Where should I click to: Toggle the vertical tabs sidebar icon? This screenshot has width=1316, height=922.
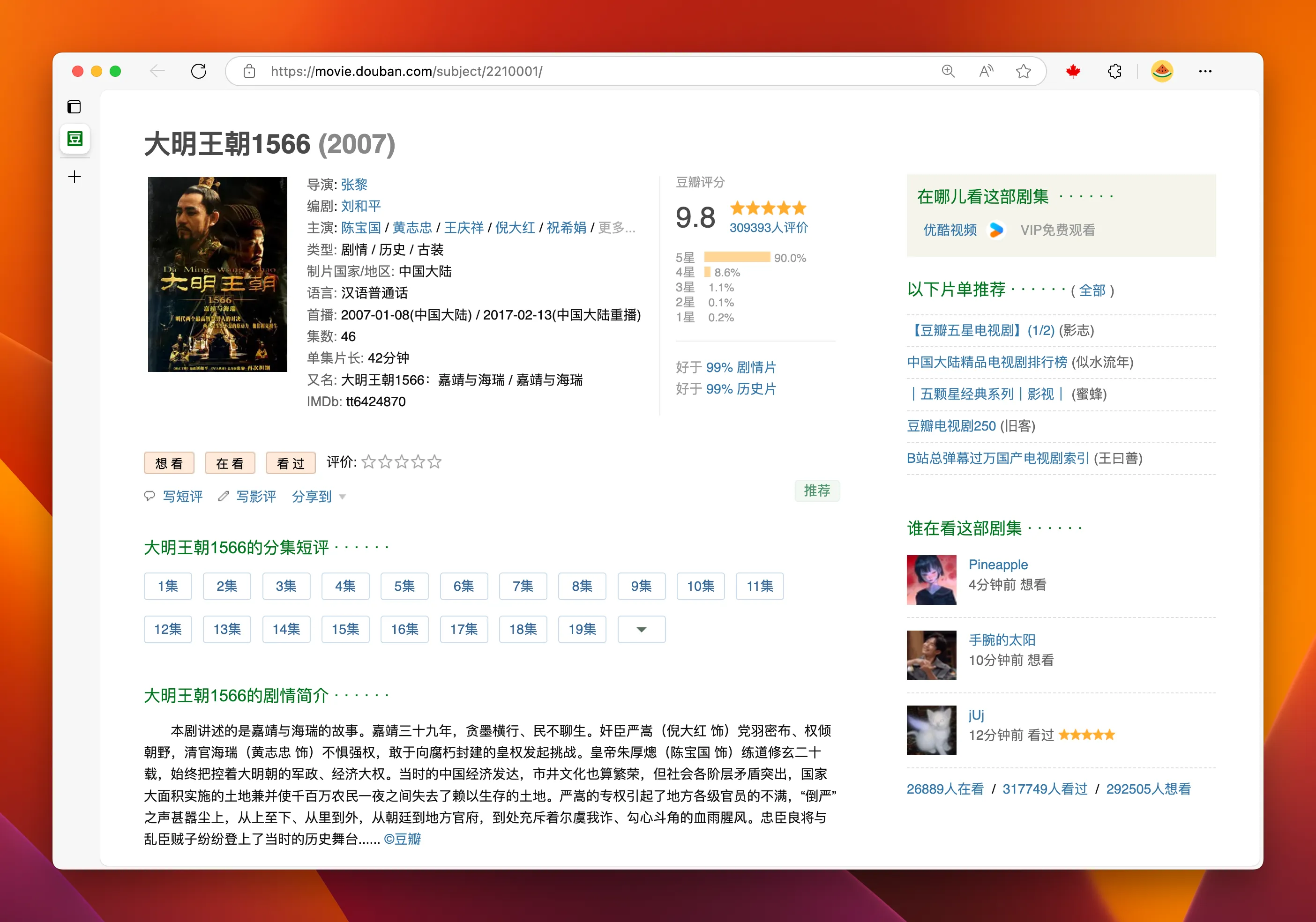click(75, 107)
